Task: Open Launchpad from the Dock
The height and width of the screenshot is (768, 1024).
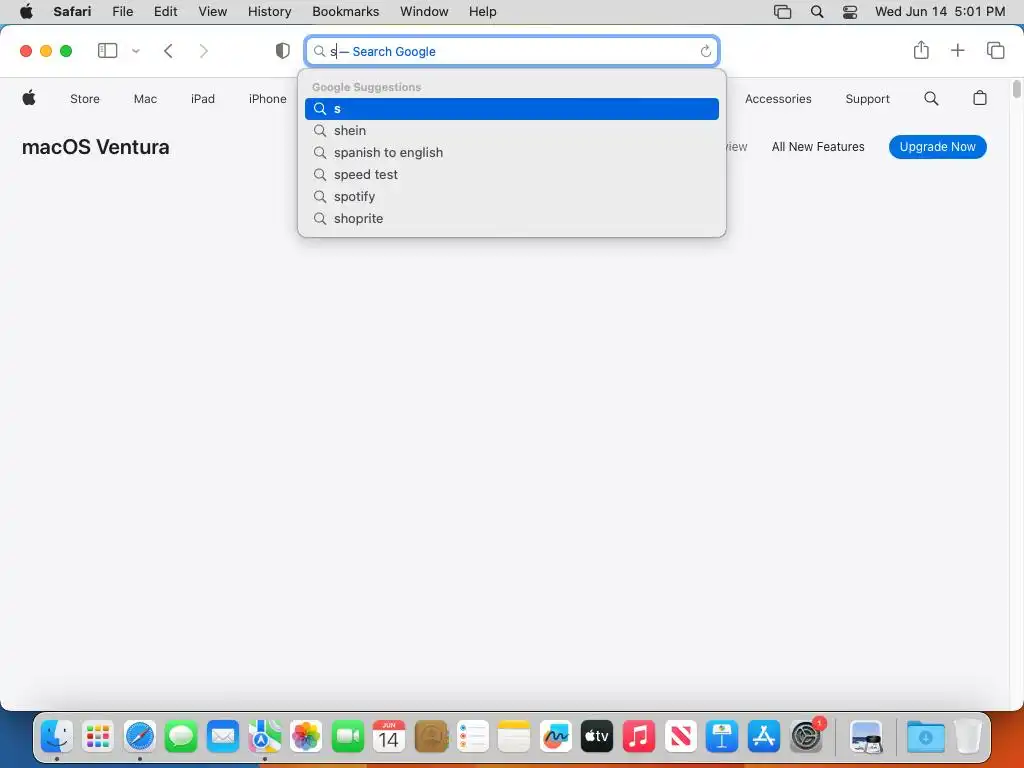Action: point(98,737)
